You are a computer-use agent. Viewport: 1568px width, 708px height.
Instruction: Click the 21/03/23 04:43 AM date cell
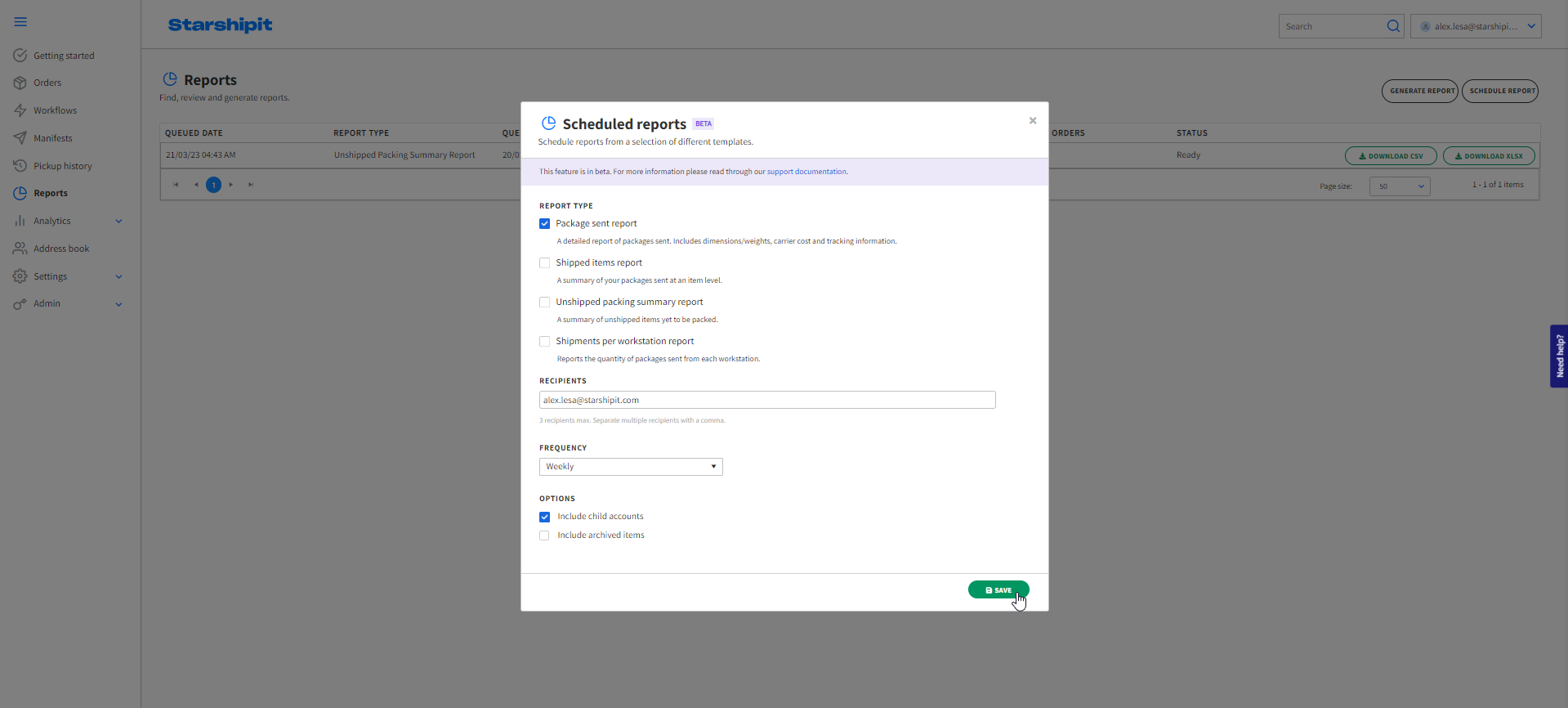(x=201, y=155)
